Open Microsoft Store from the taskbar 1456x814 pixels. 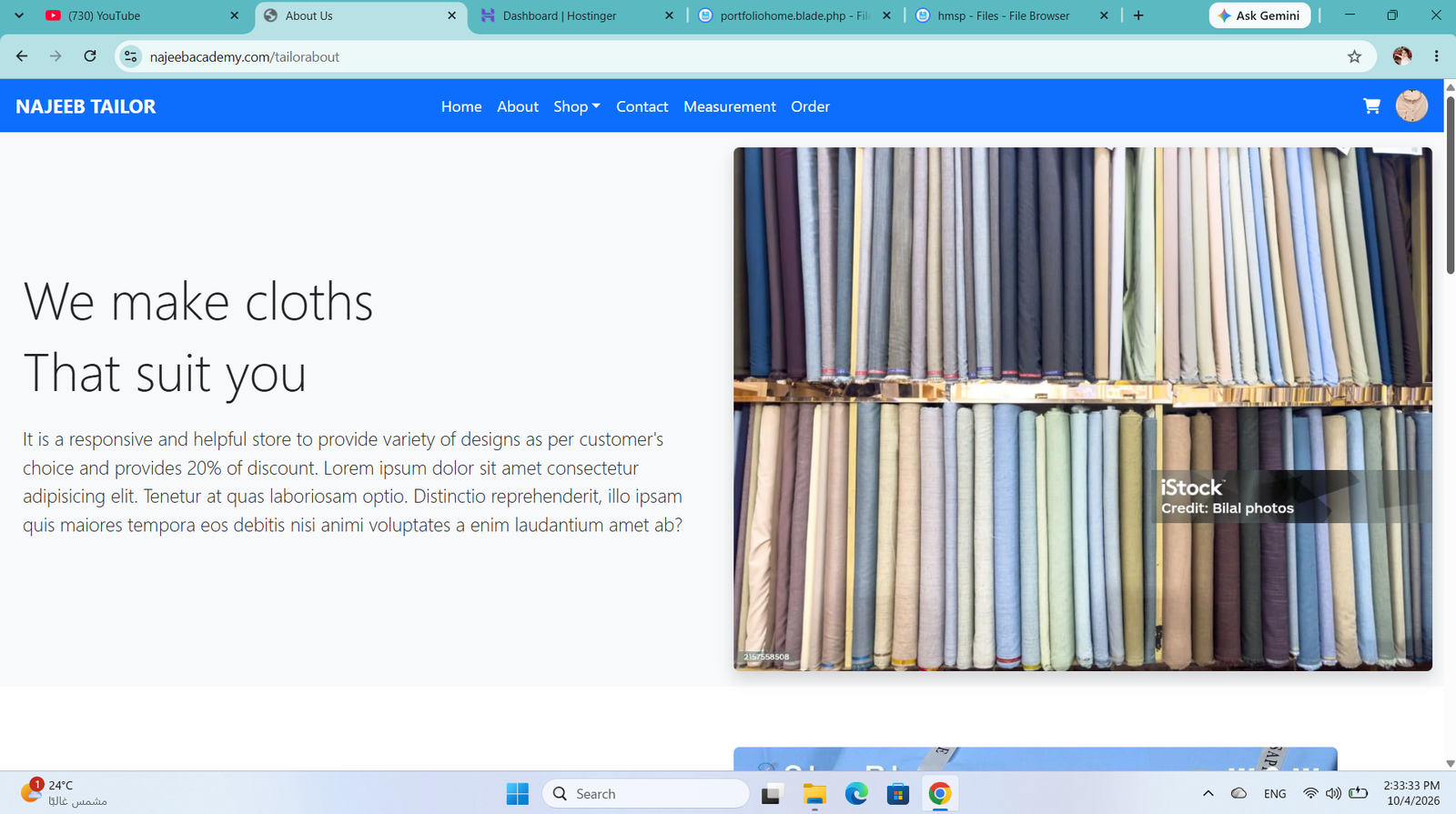point(898,794)
